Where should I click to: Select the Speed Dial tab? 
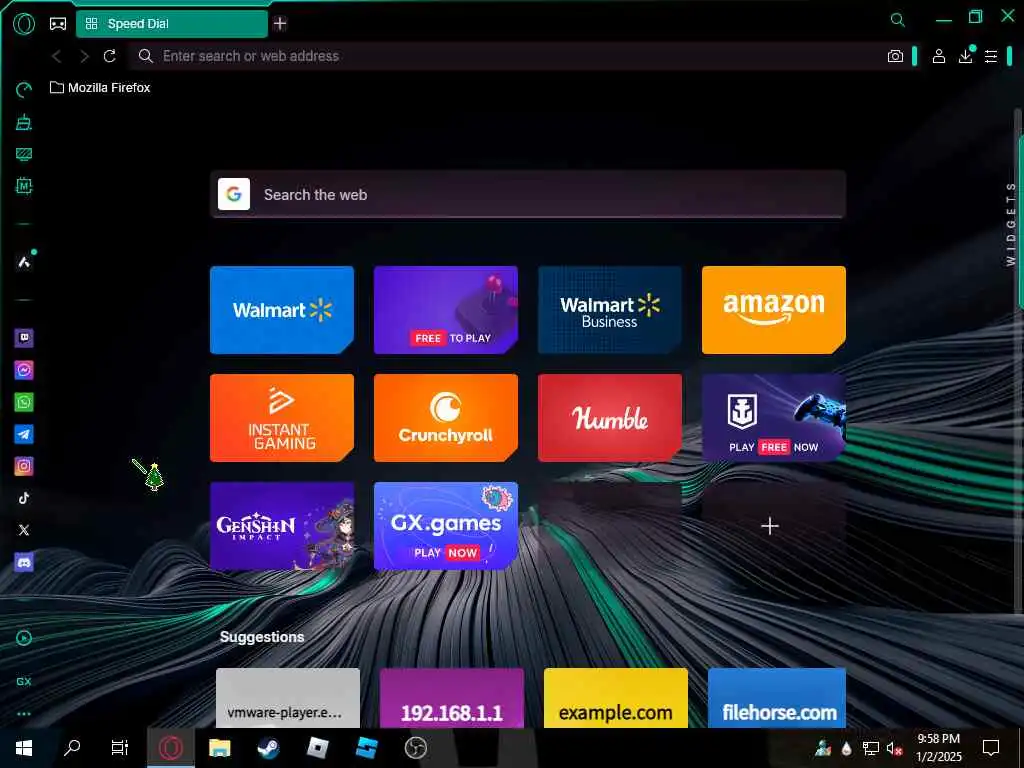pos(172,24)
